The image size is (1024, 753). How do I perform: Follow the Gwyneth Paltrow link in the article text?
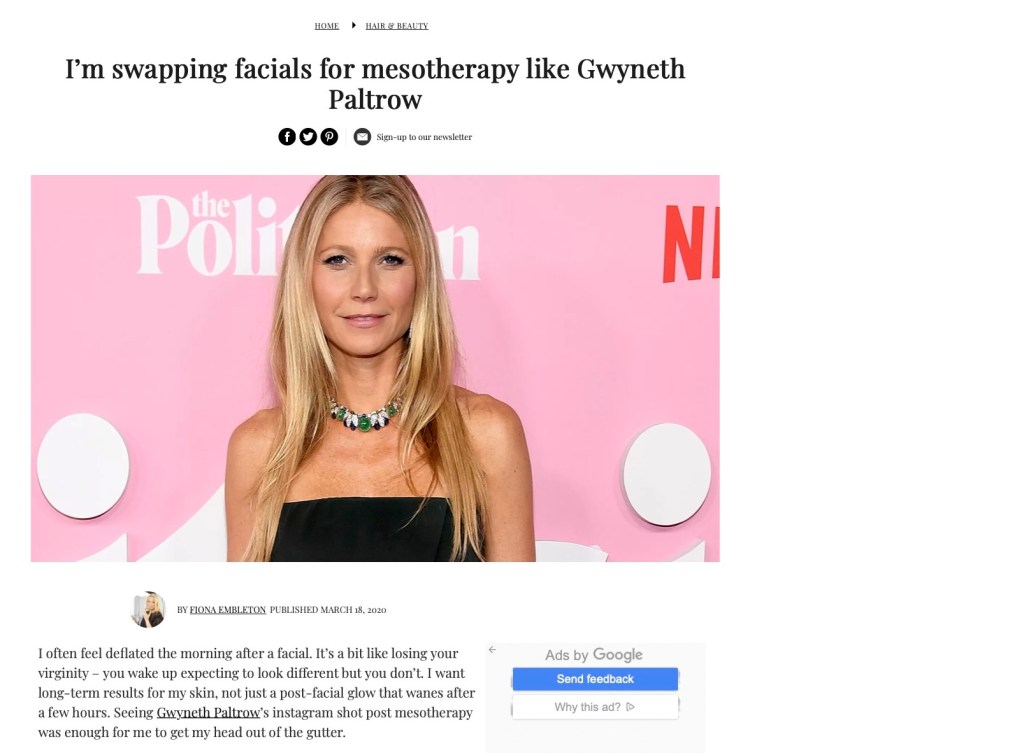tap(208, 713)
